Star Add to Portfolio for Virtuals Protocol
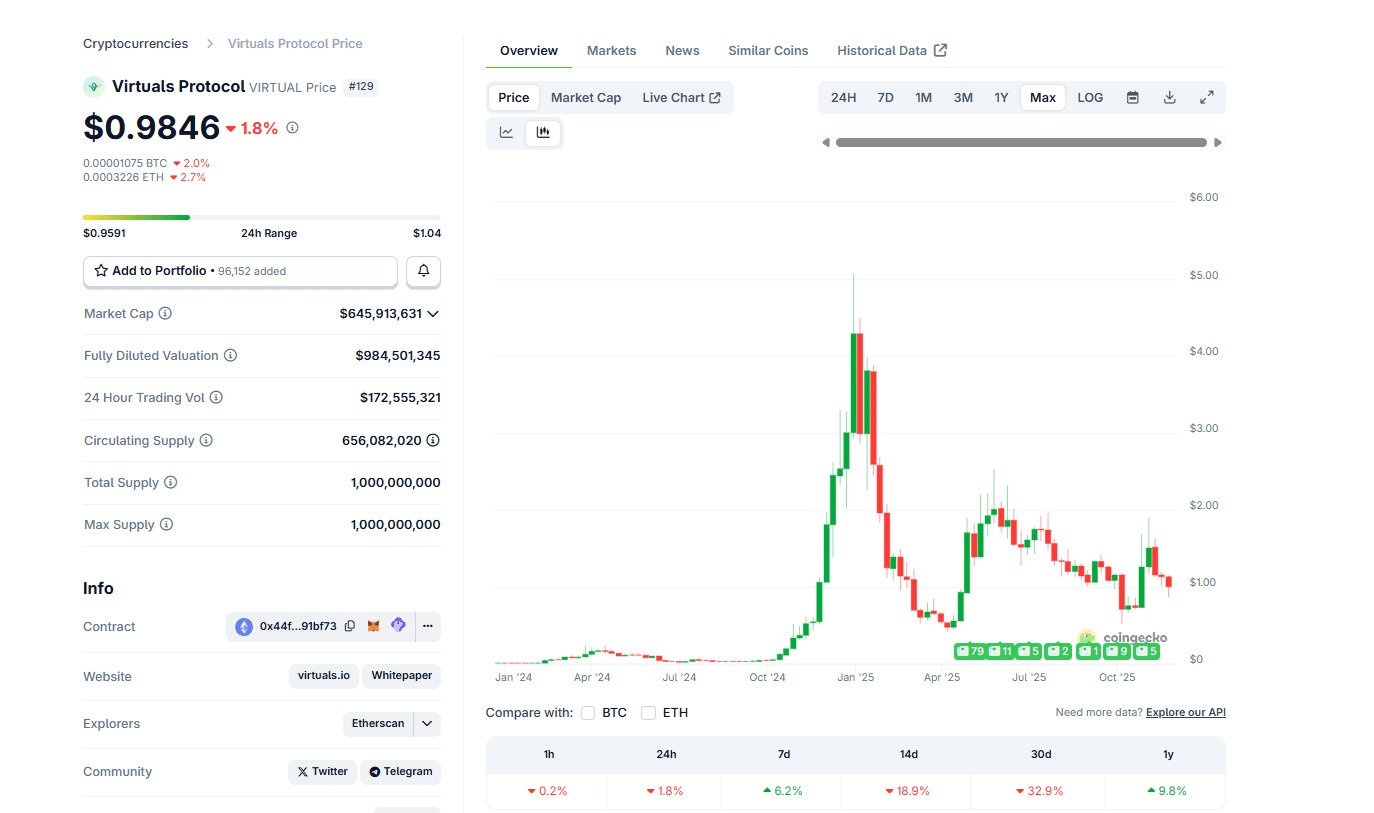This screenshot has width=1374, height=813. (100, 271)
